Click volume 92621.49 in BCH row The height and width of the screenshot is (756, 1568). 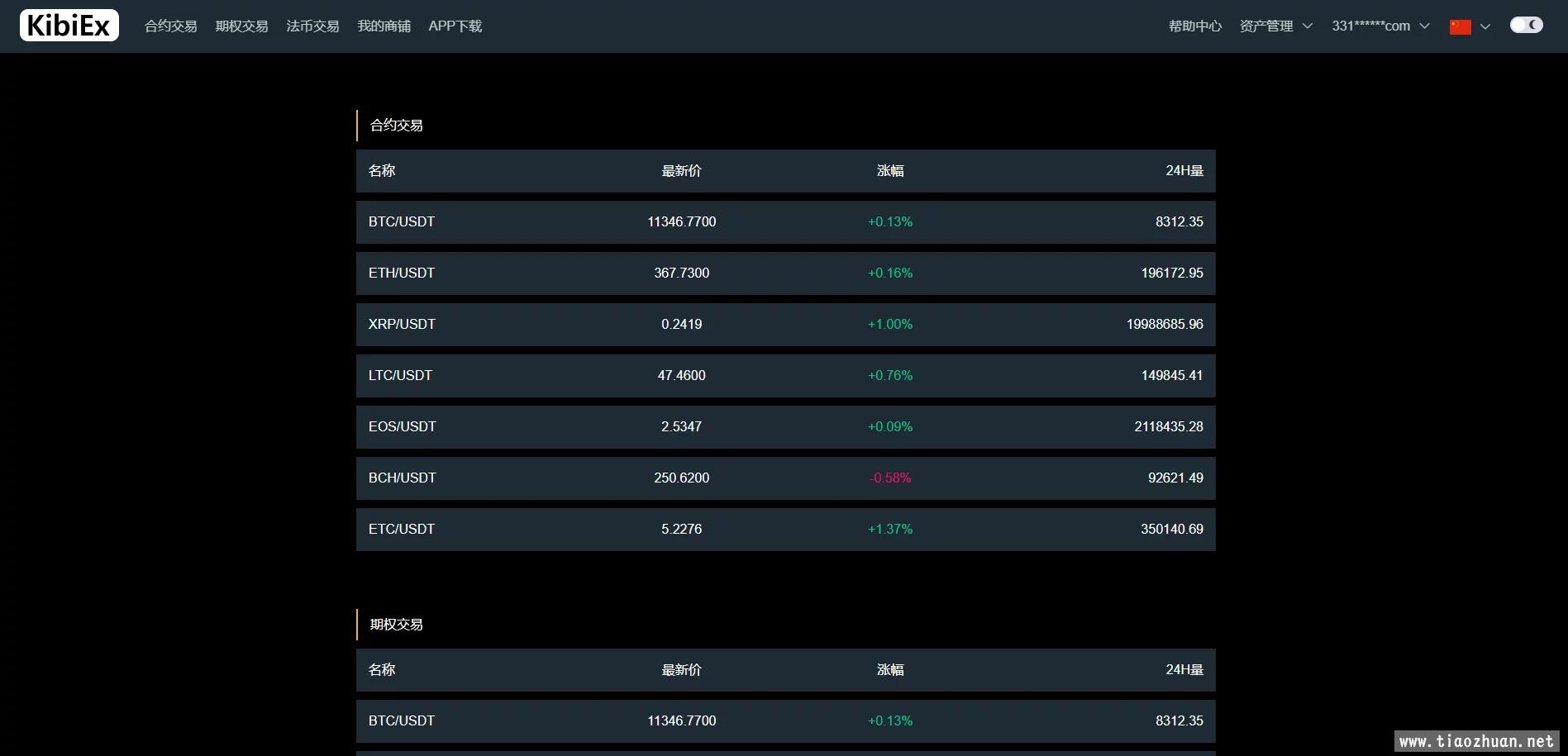pos(1175,478)
